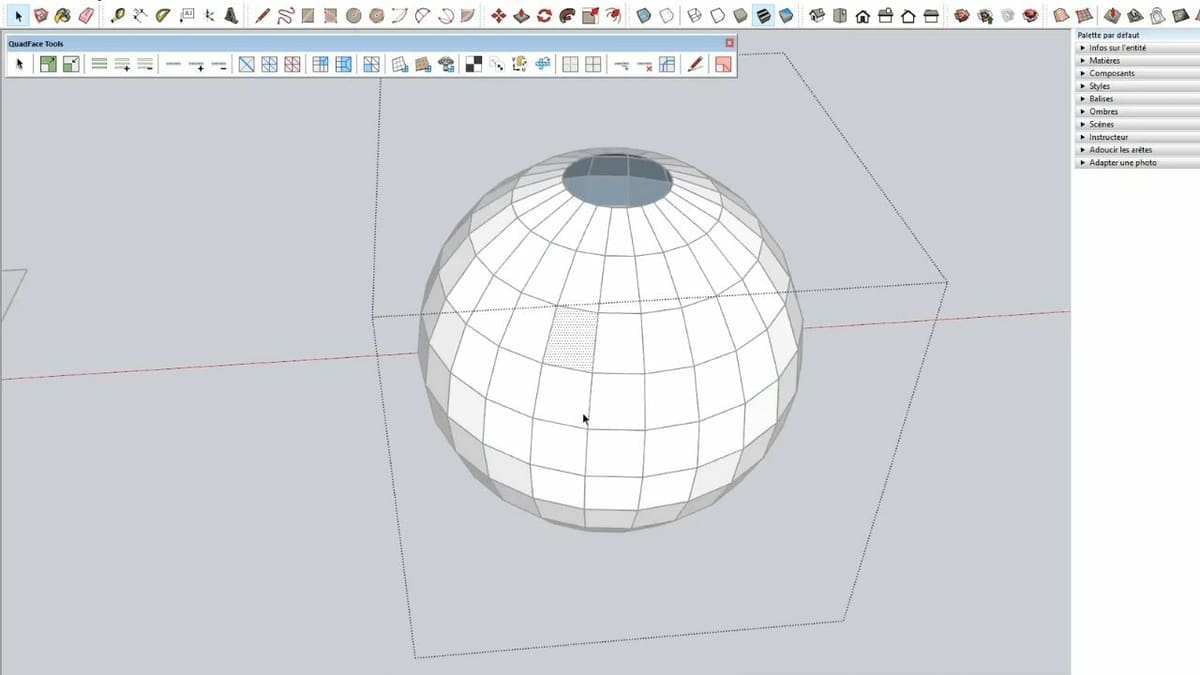
Task: Expand Adapter une photo panel
Action: pyautogui.click(x=1136, y=162)
